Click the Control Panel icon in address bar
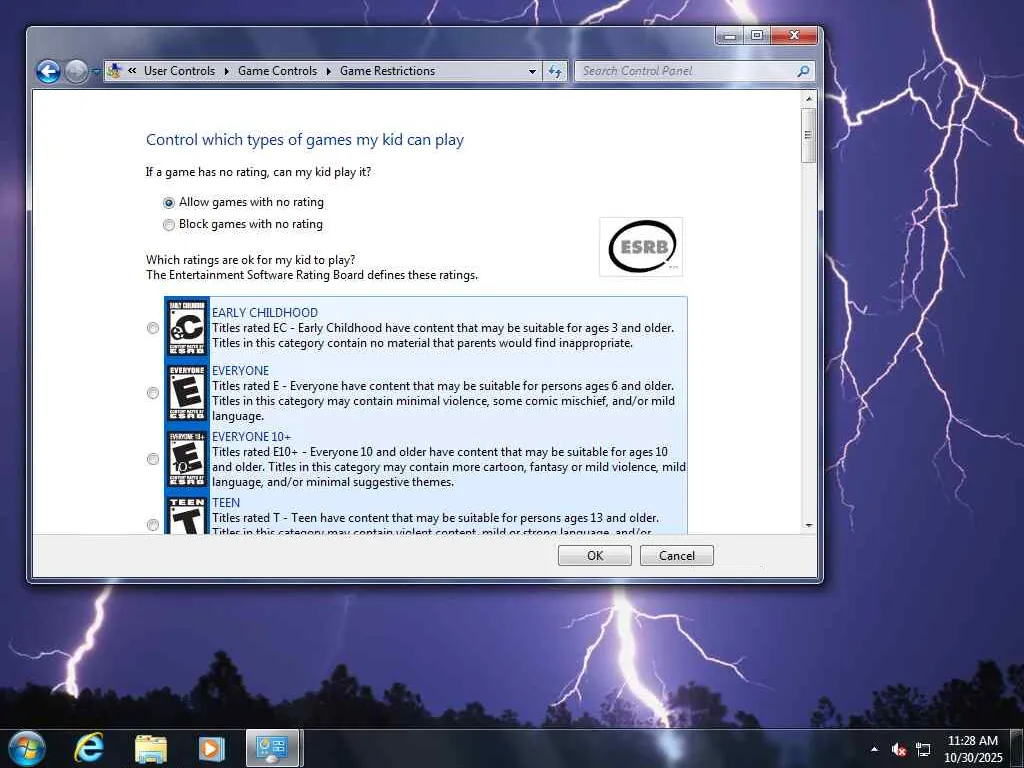1024x768 pixels. pyautogui.click(x=114, y=71)
